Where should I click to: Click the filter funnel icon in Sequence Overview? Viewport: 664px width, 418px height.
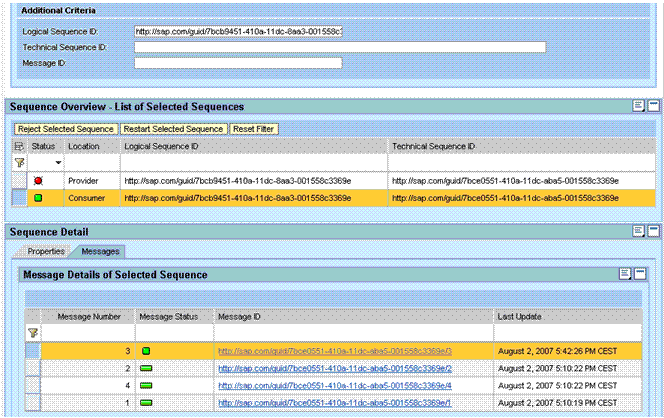click(19, 162)
